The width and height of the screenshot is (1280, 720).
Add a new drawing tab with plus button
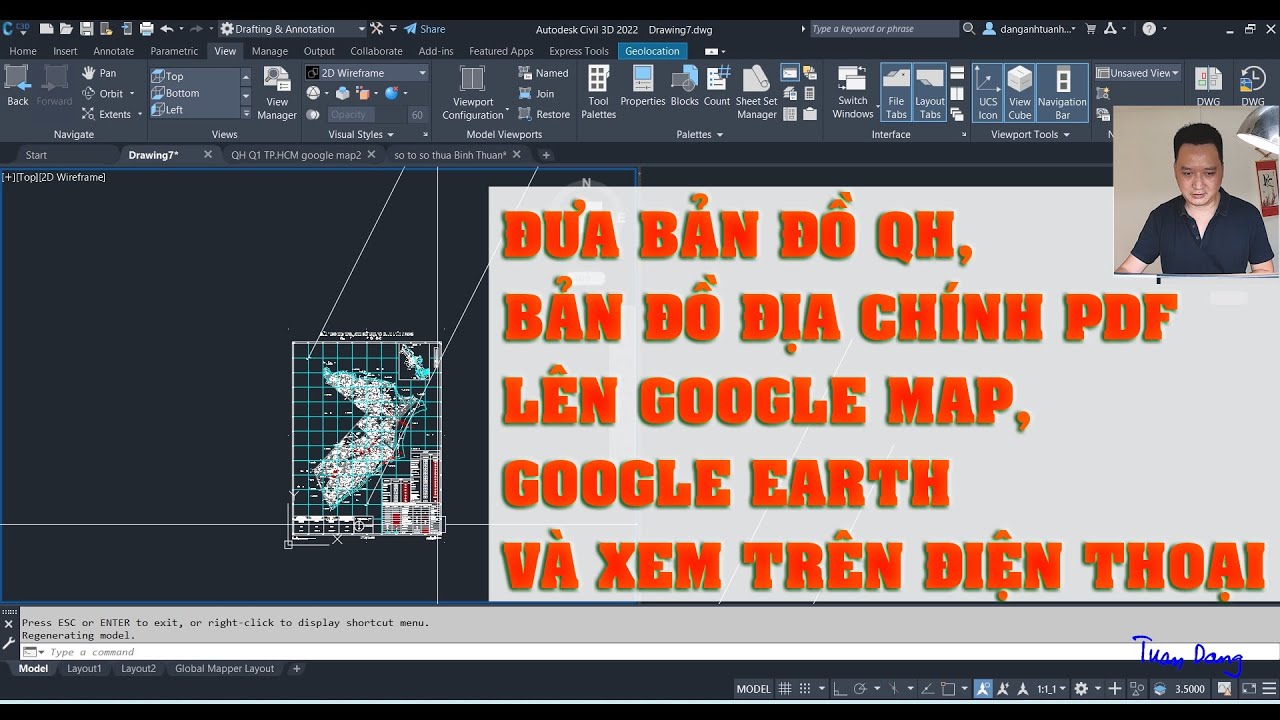point(546,155)
